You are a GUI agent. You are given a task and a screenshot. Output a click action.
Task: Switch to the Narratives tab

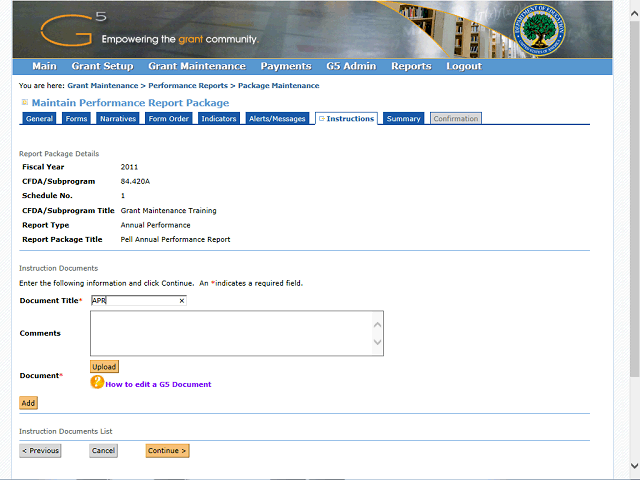pos(118,118)
